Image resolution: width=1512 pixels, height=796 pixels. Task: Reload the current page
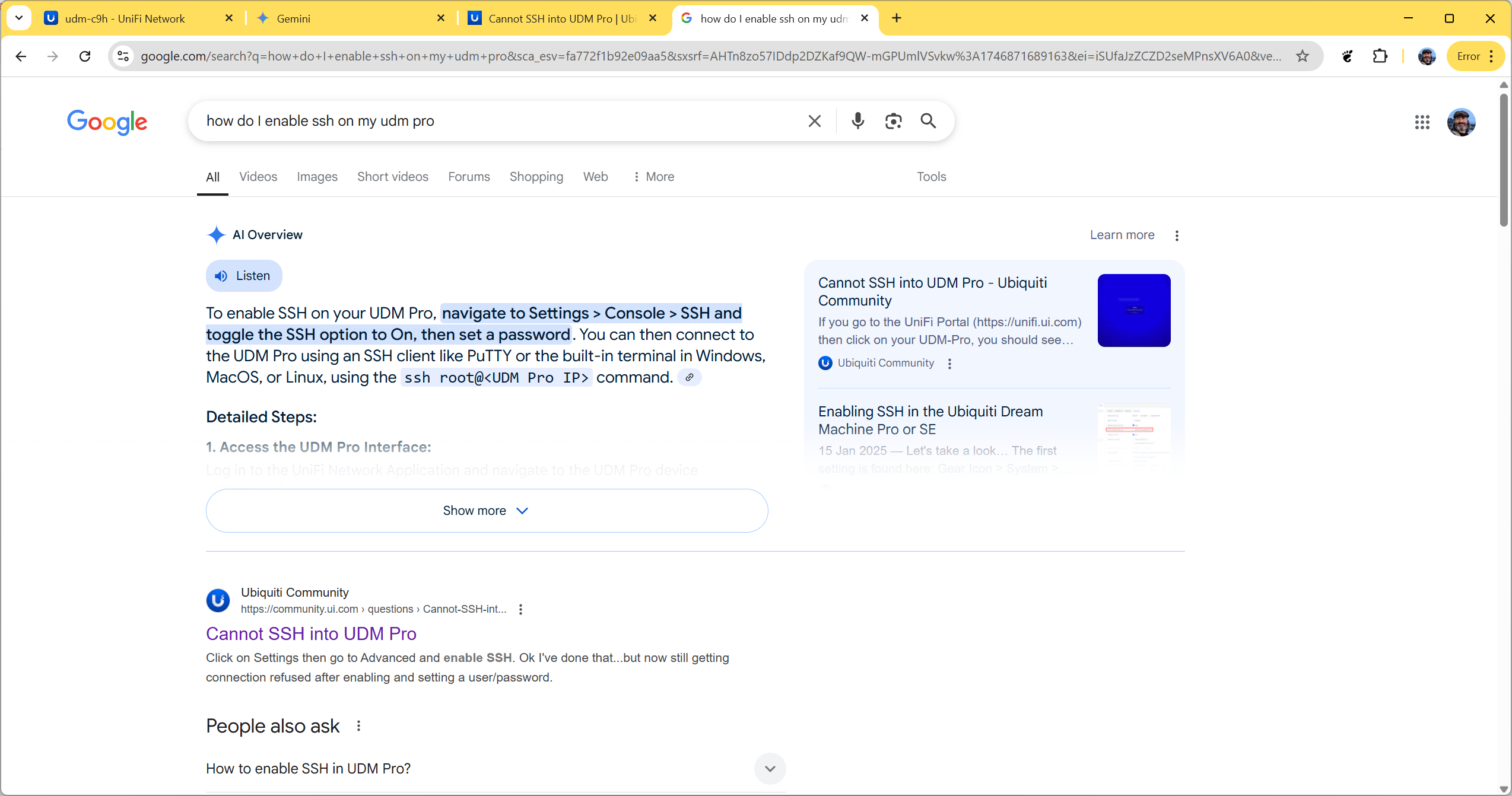coord(85,56)
